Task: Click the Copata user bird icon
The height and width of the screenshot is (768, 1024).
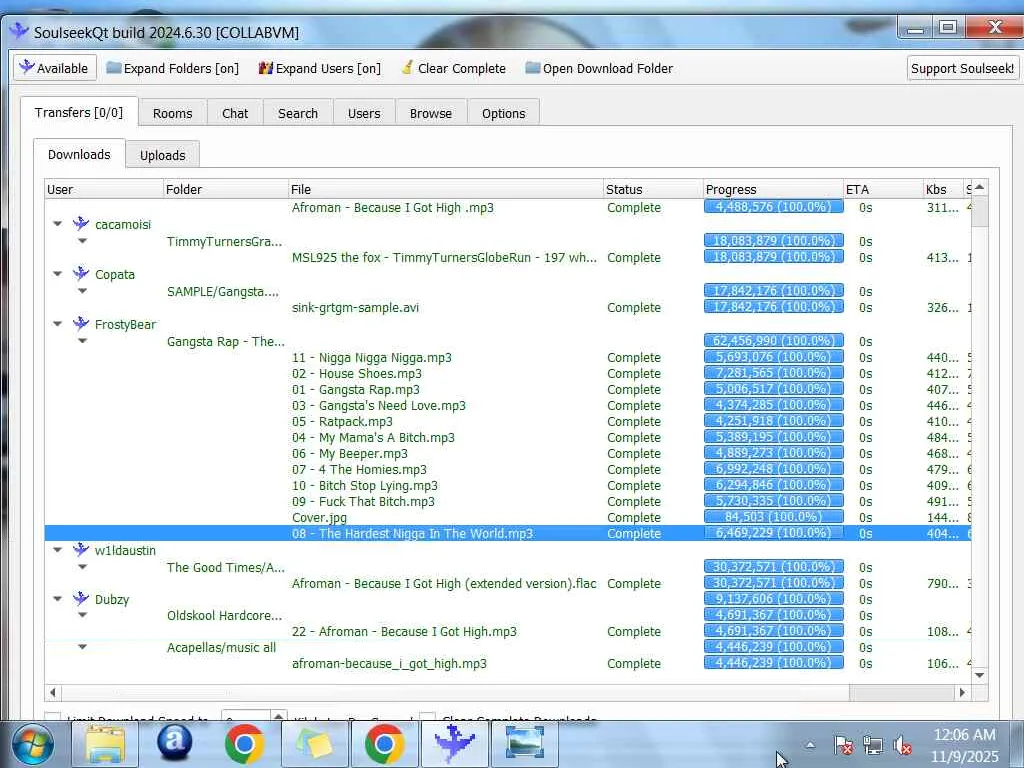Action: 81,274
